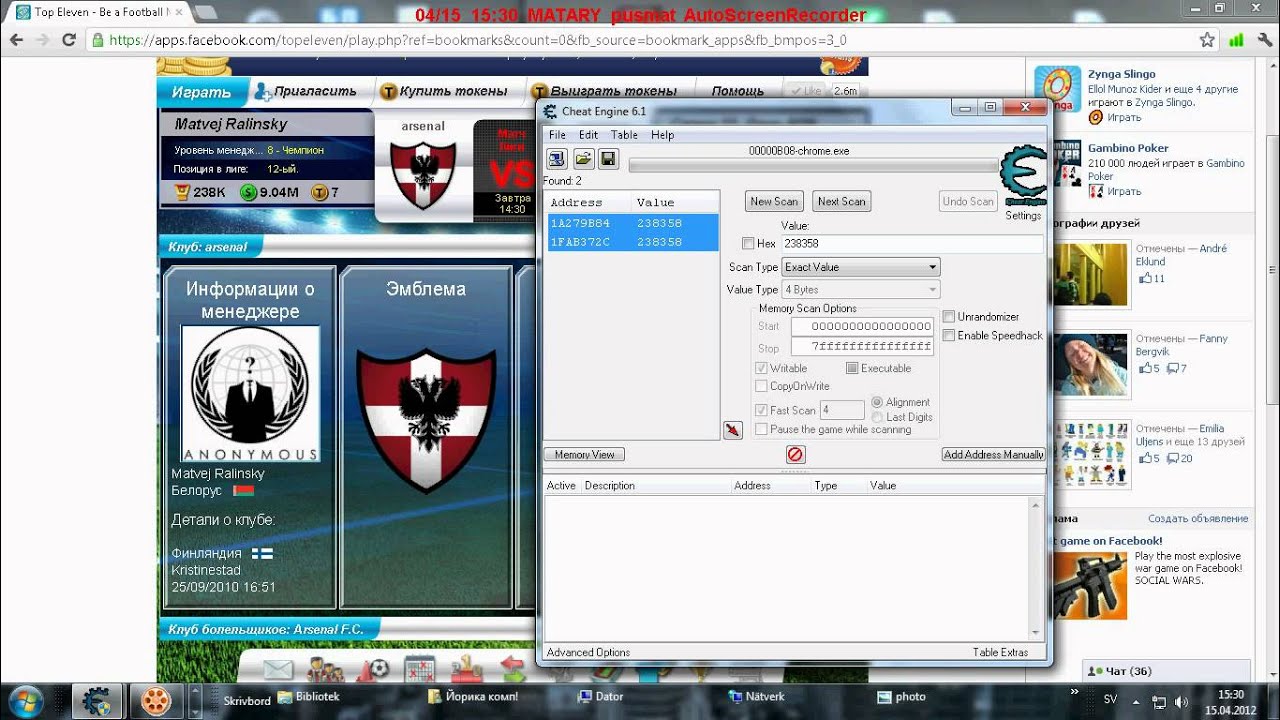The width and height of the screenshot is (1280, 720).
Task: Click the Fast Scan alignment value field
Action: (x=842, y=410)
